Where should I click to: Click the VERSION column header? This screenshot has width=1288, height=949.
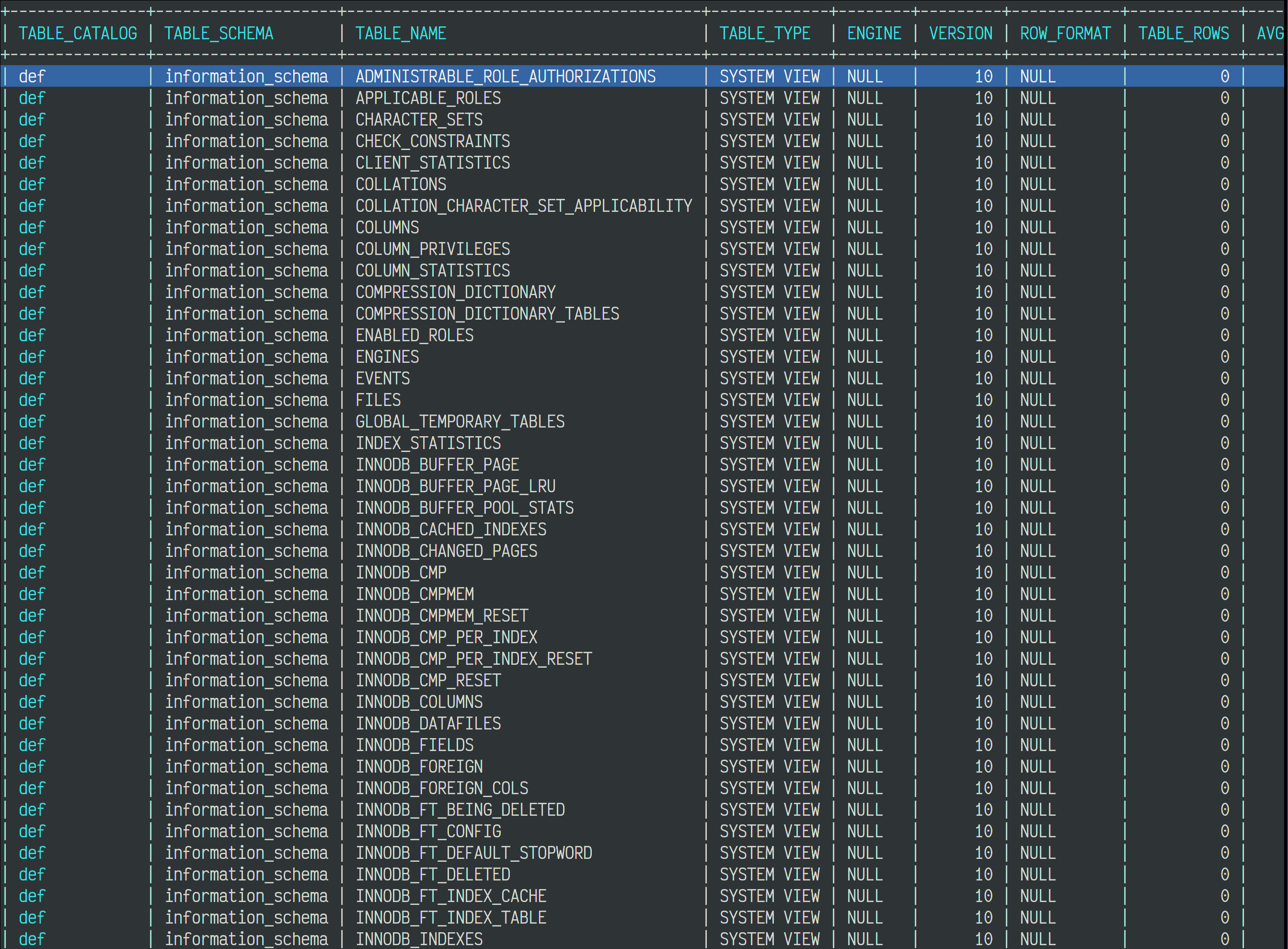click(x=960, y=33)
